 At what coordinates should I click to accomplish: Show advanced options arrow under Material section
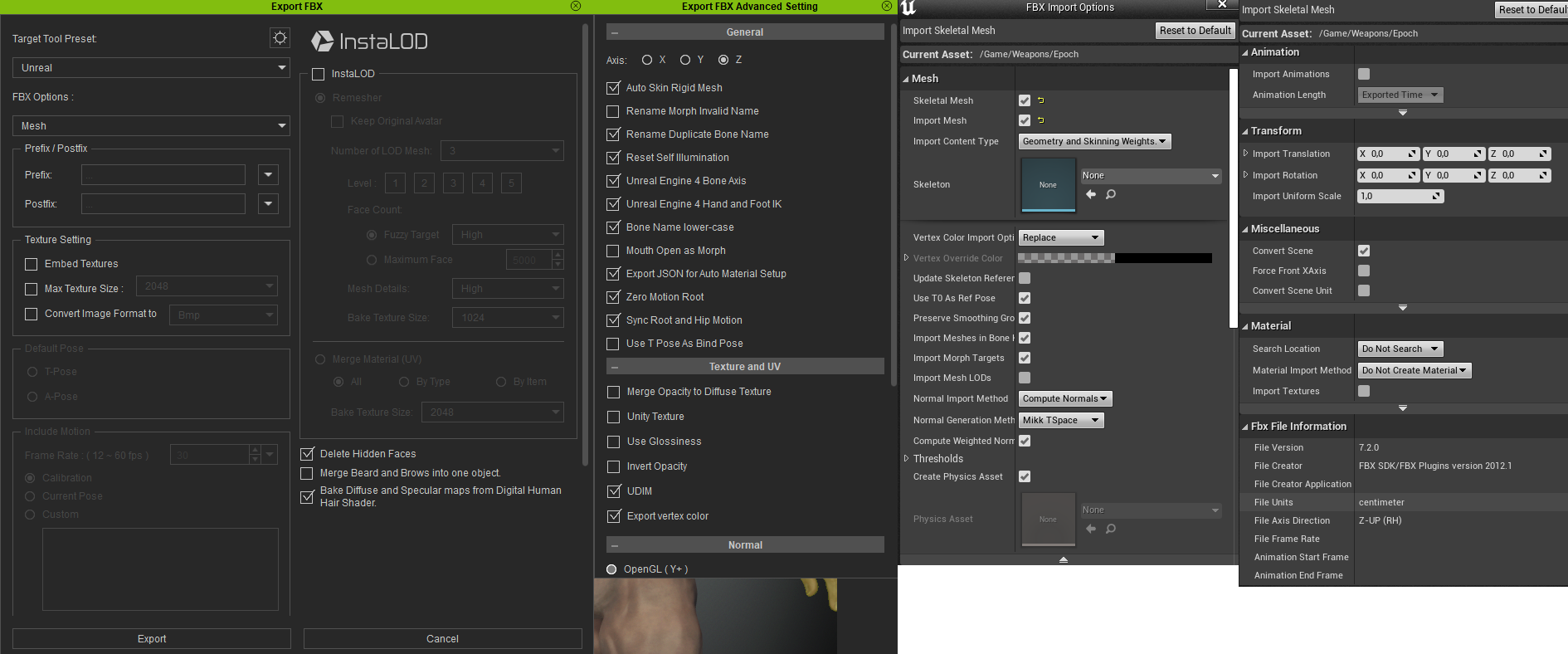pyautogui.click(x=1403, y=408)
